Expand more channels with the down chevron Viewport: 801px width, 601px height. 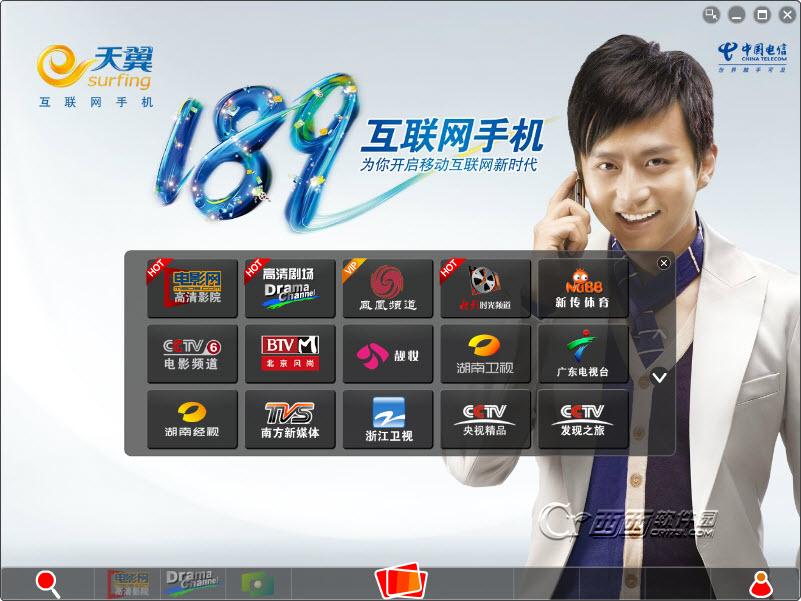pos(659,377)
